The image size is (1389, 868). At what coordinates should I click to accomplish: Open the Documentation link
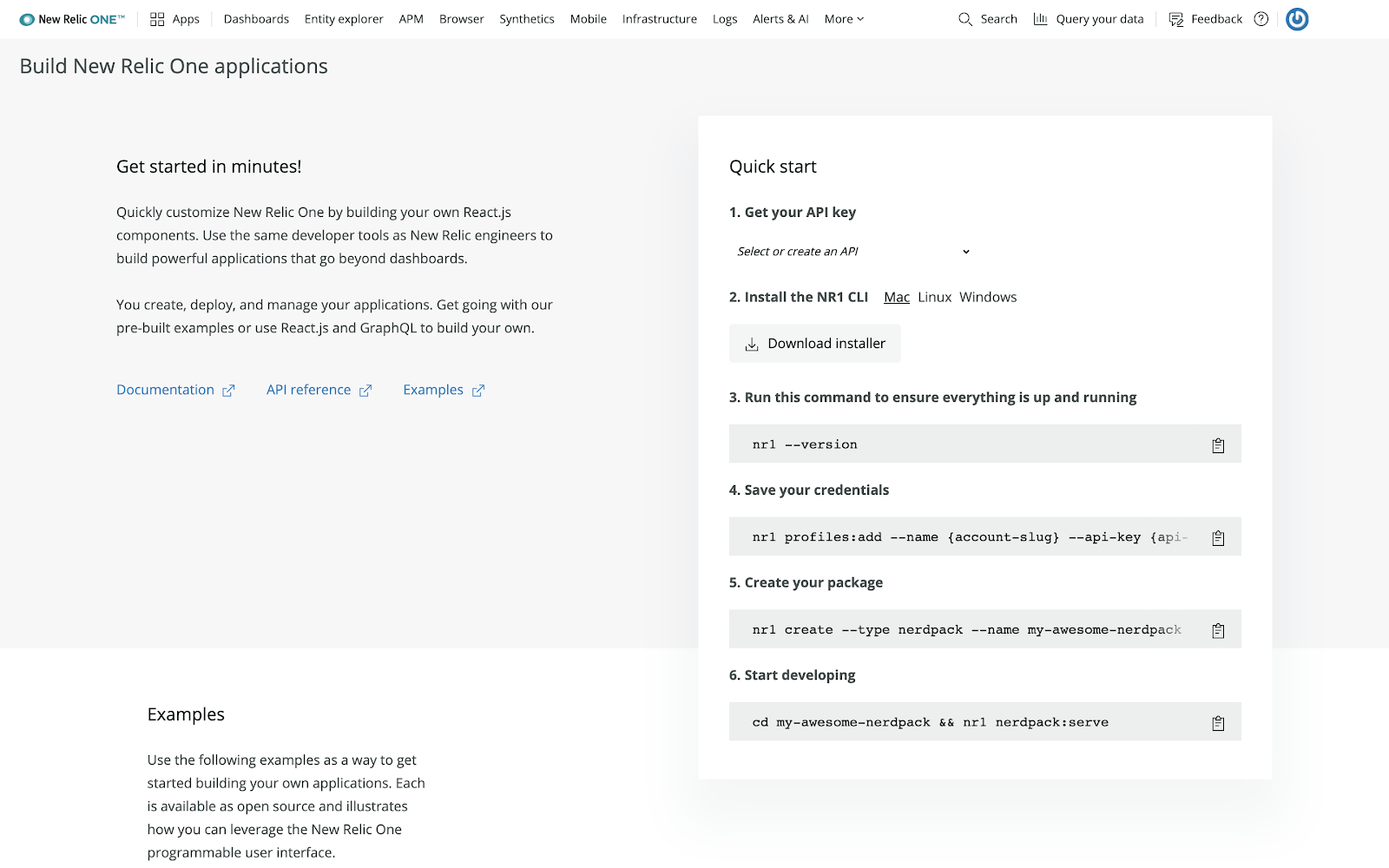click(x=165, y=390)
